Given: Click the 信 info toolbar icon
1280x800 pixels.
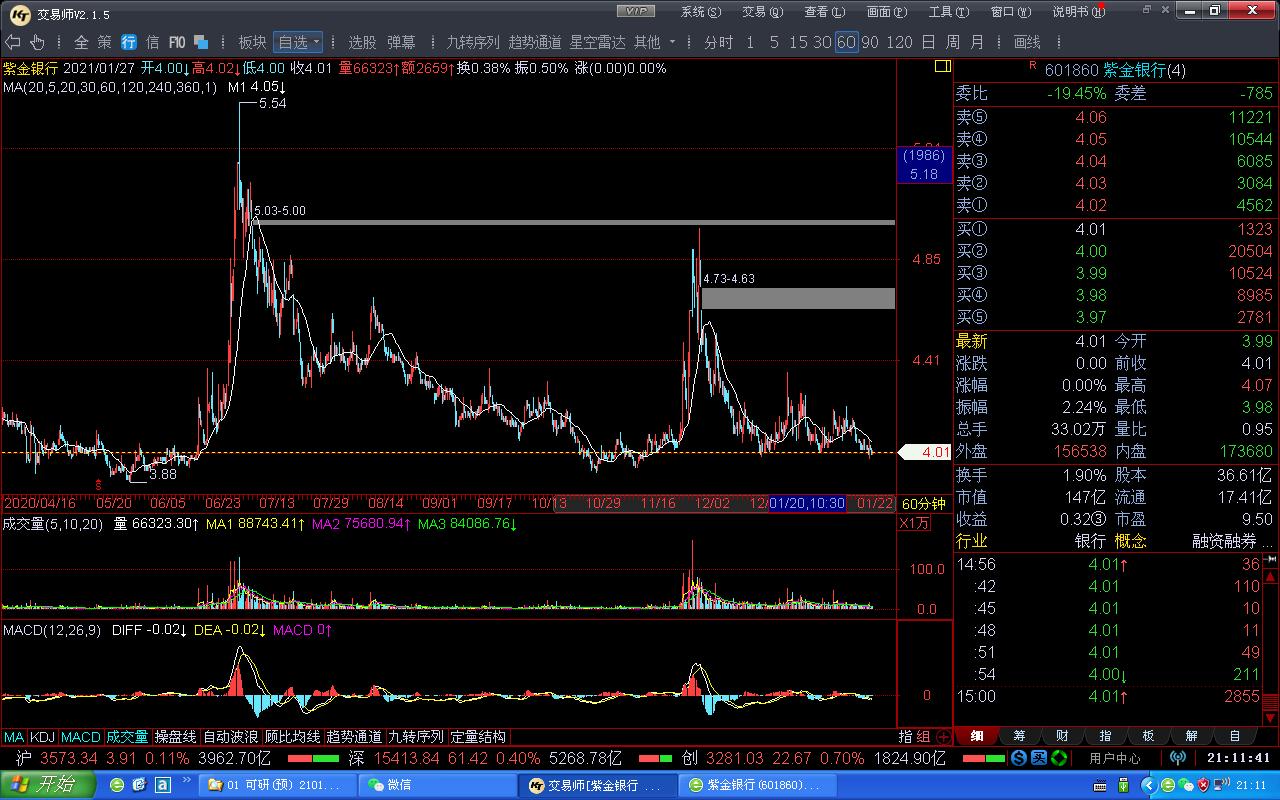Looking at the screenshot, I should (153, 42).
